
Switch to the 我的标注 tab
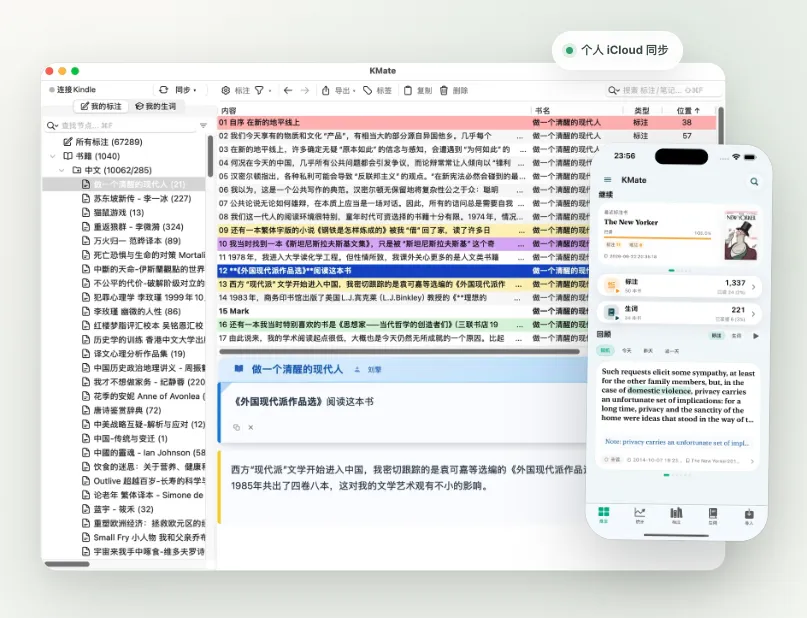click(x=101, y=106)
